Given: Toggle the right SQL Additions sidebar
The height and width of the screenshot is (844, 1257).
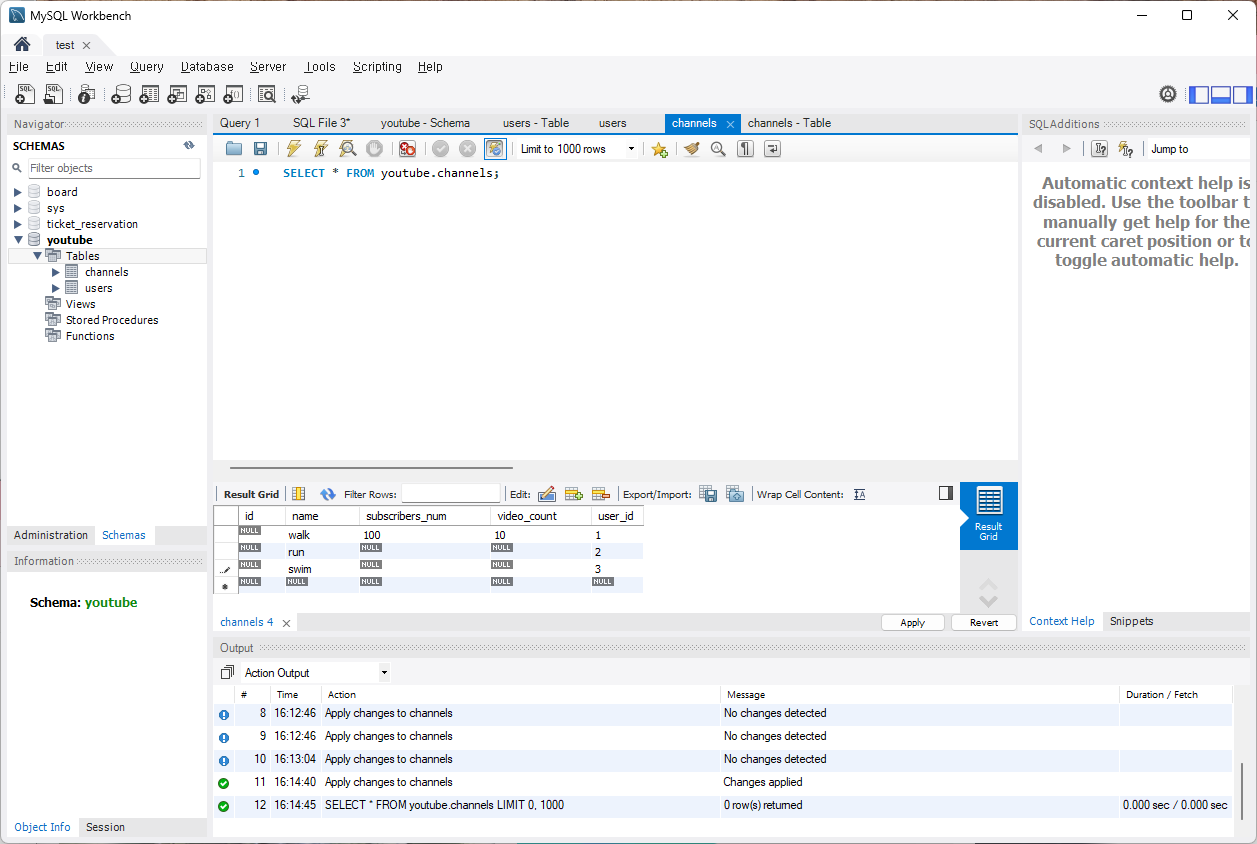Looking at the screenshot, I should (1242, 95).
